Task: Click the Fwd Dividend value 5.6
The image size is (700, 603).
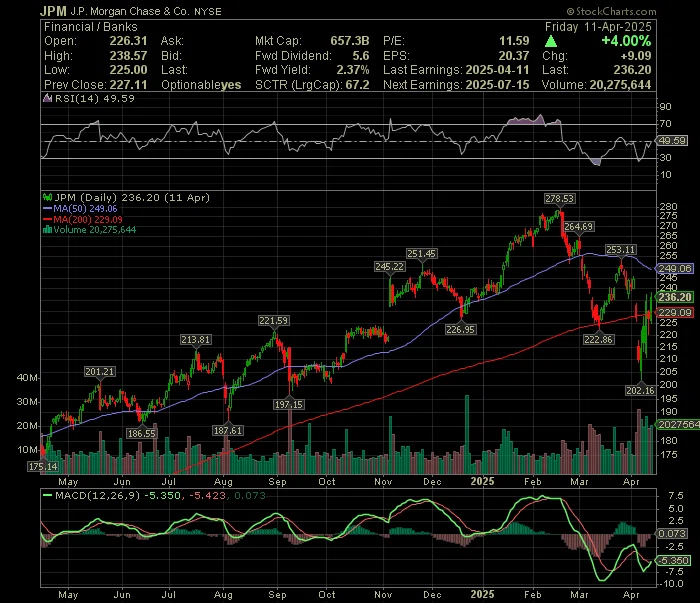Action: [x=361, y=56]
